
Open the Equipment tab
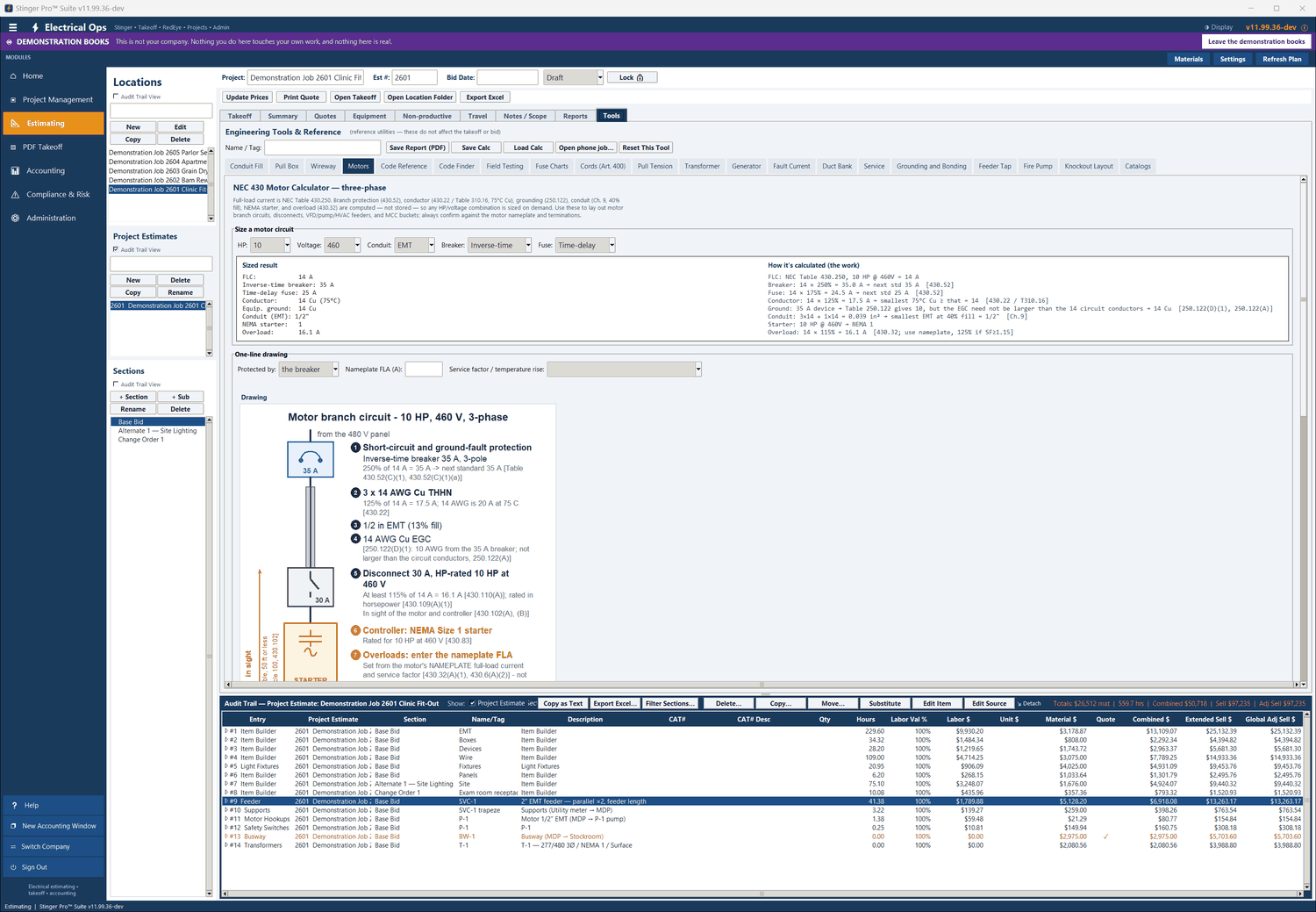[x=369, y=116]
